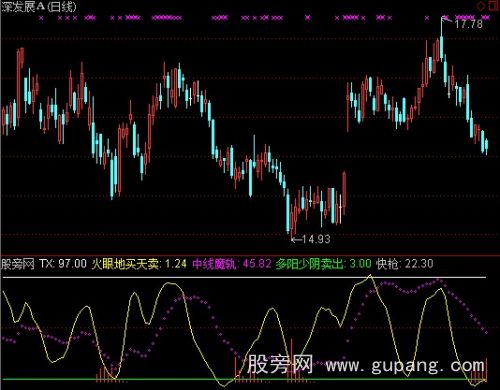Click the 多阳少阴卖出: 3.00 indicator label
500x390 pixels.
(x=323, y=264)
